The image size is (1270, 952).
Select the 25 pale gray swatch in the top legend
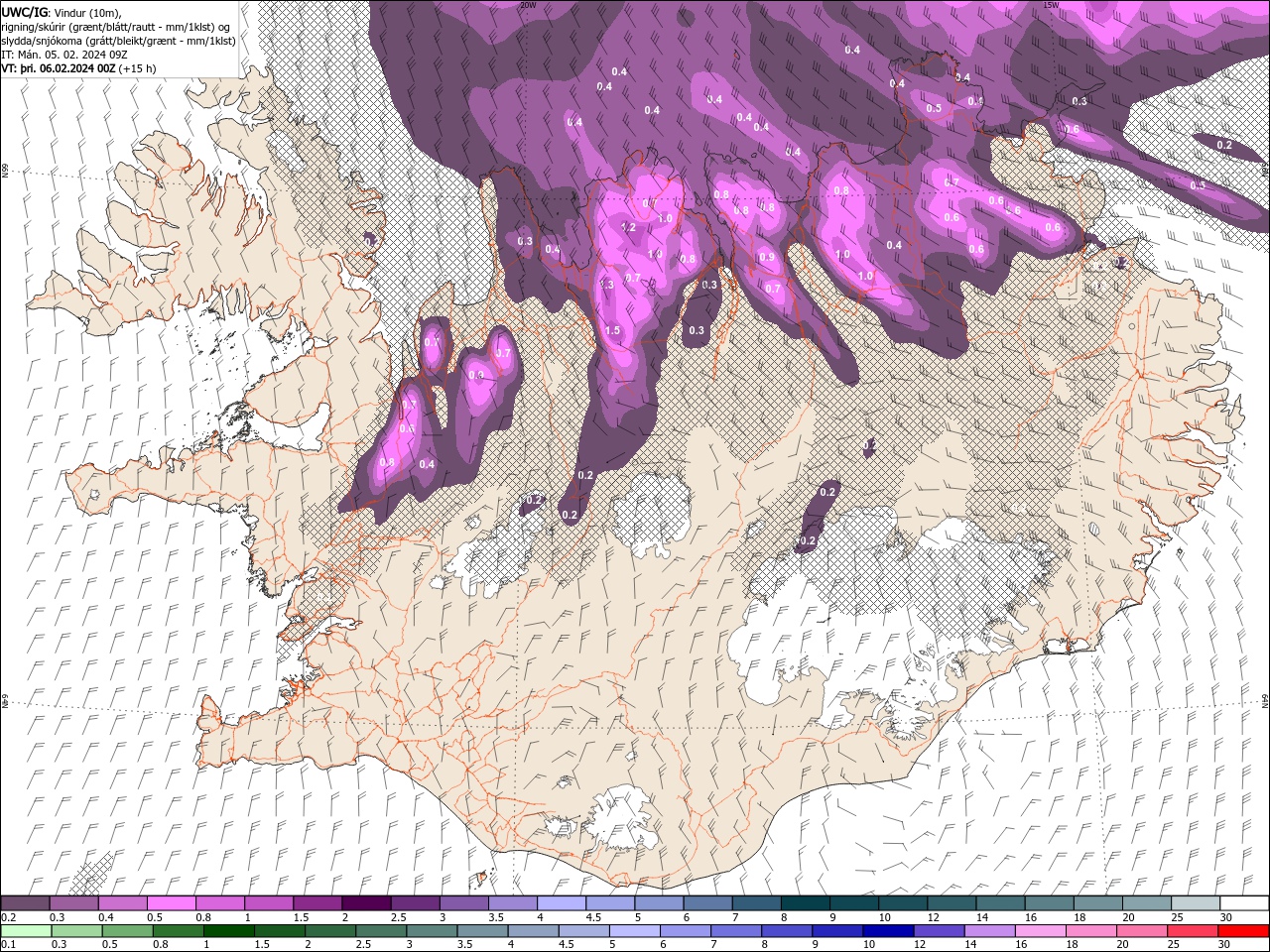pos(1195,903)
